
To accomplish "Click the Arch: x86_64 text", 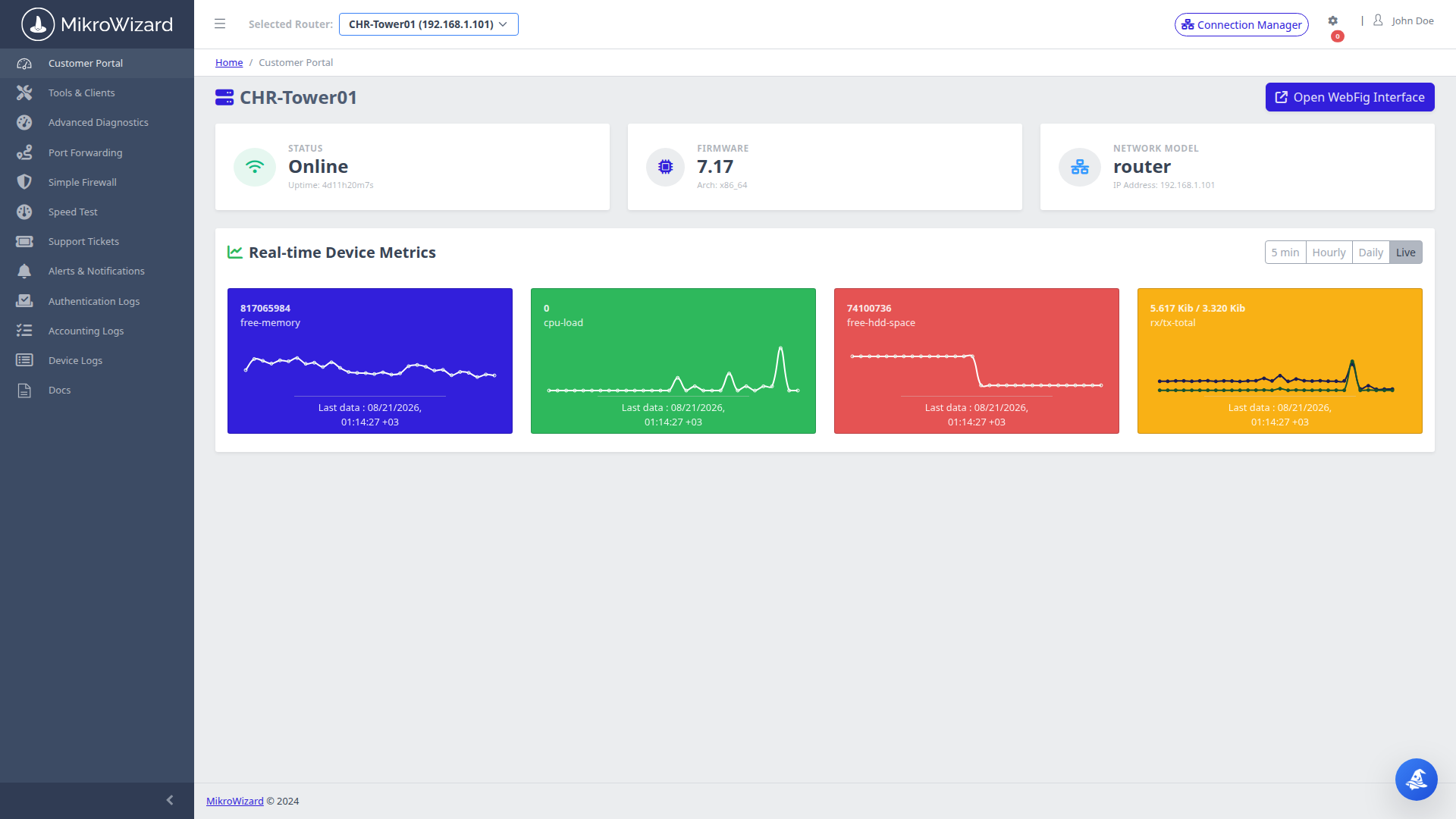I will click(x=722, y=185).
